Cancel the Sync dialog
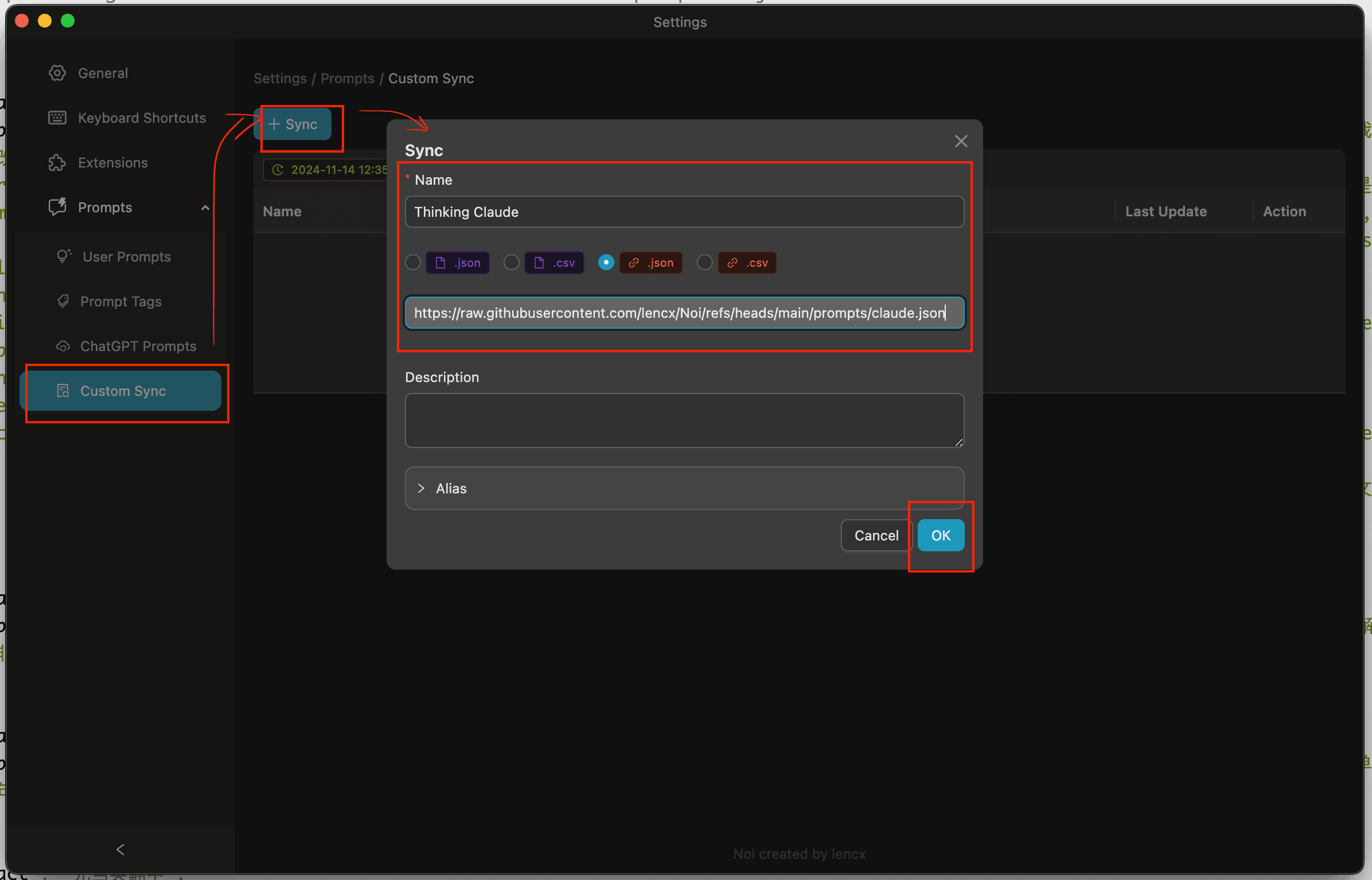 tap(876, 535)
